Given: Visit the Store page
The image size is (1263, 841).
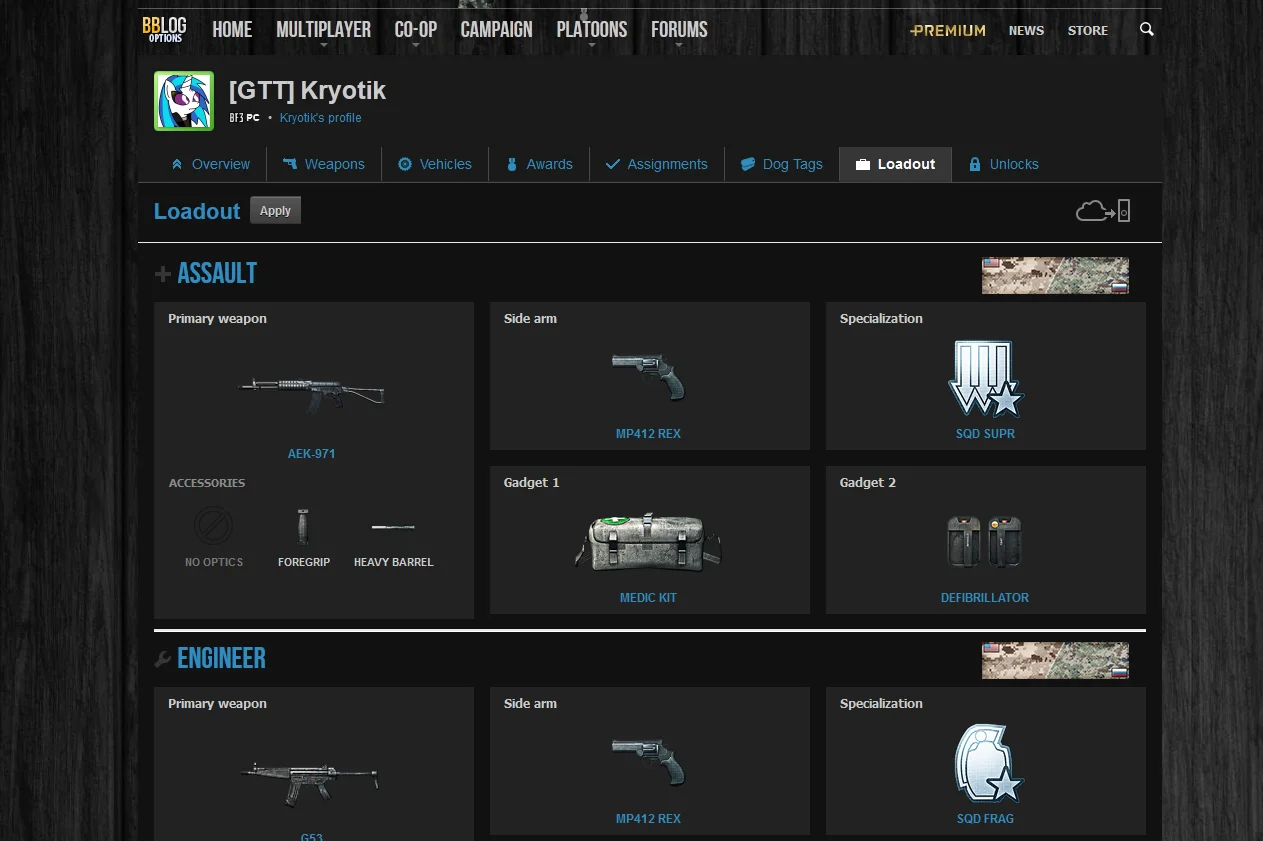Looking at the screenshot, I should (1088, 31).
